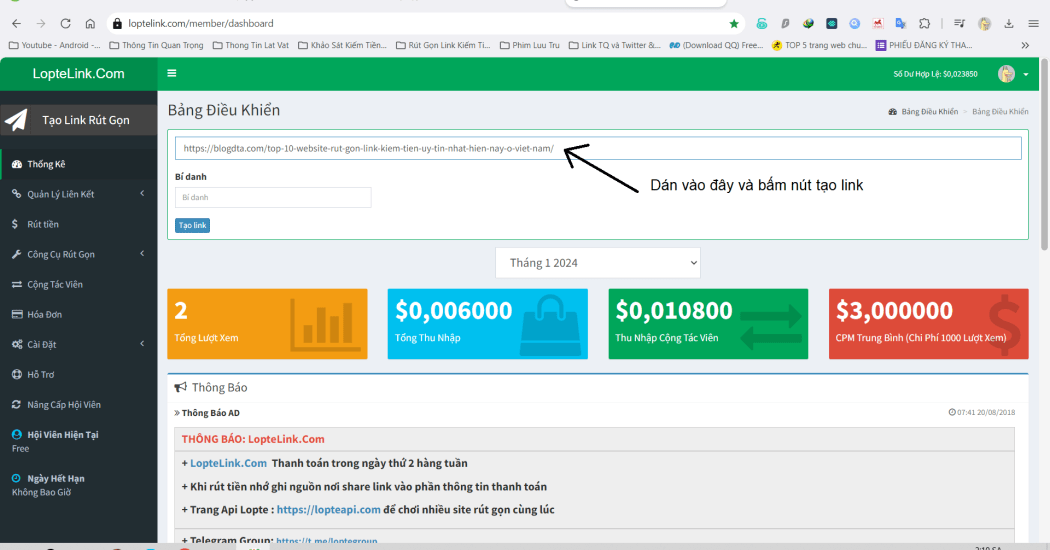This screenshot has width=1050, height=550.
Task: Click the caret next to header avatar
Action: tap(1026, 75)
